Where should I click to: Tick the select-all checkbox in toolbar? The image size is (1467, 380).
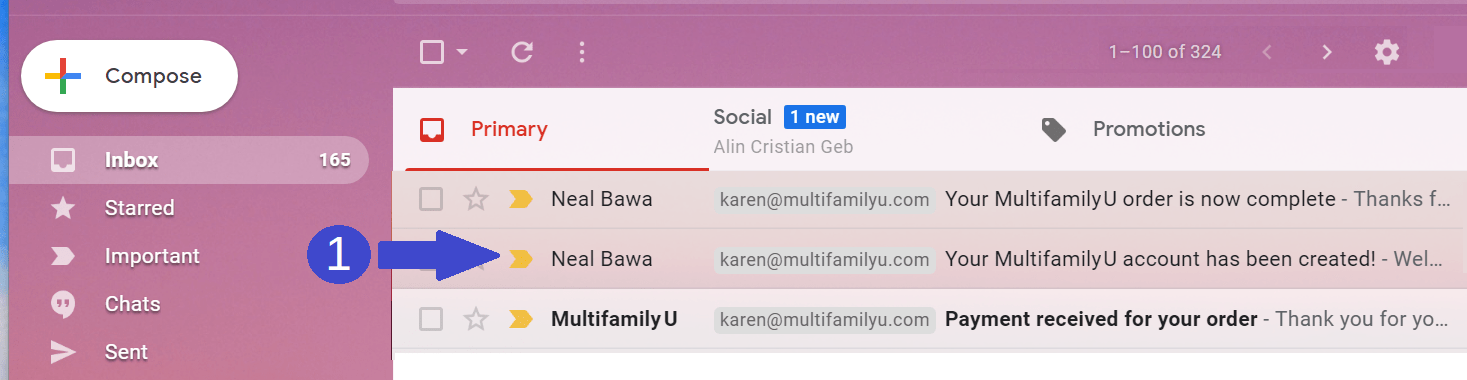432,52
